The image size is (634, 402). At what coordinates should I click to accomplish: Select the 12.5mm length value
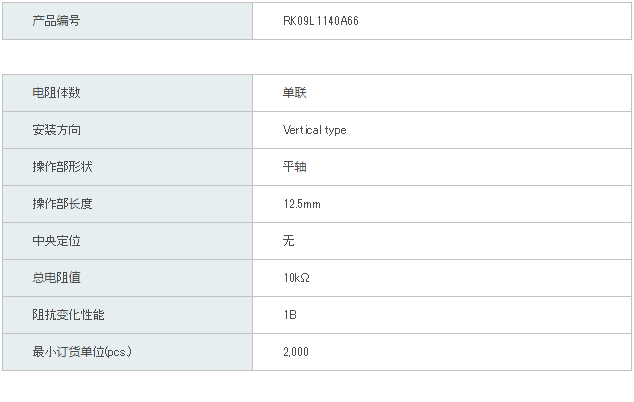[302, 204]
